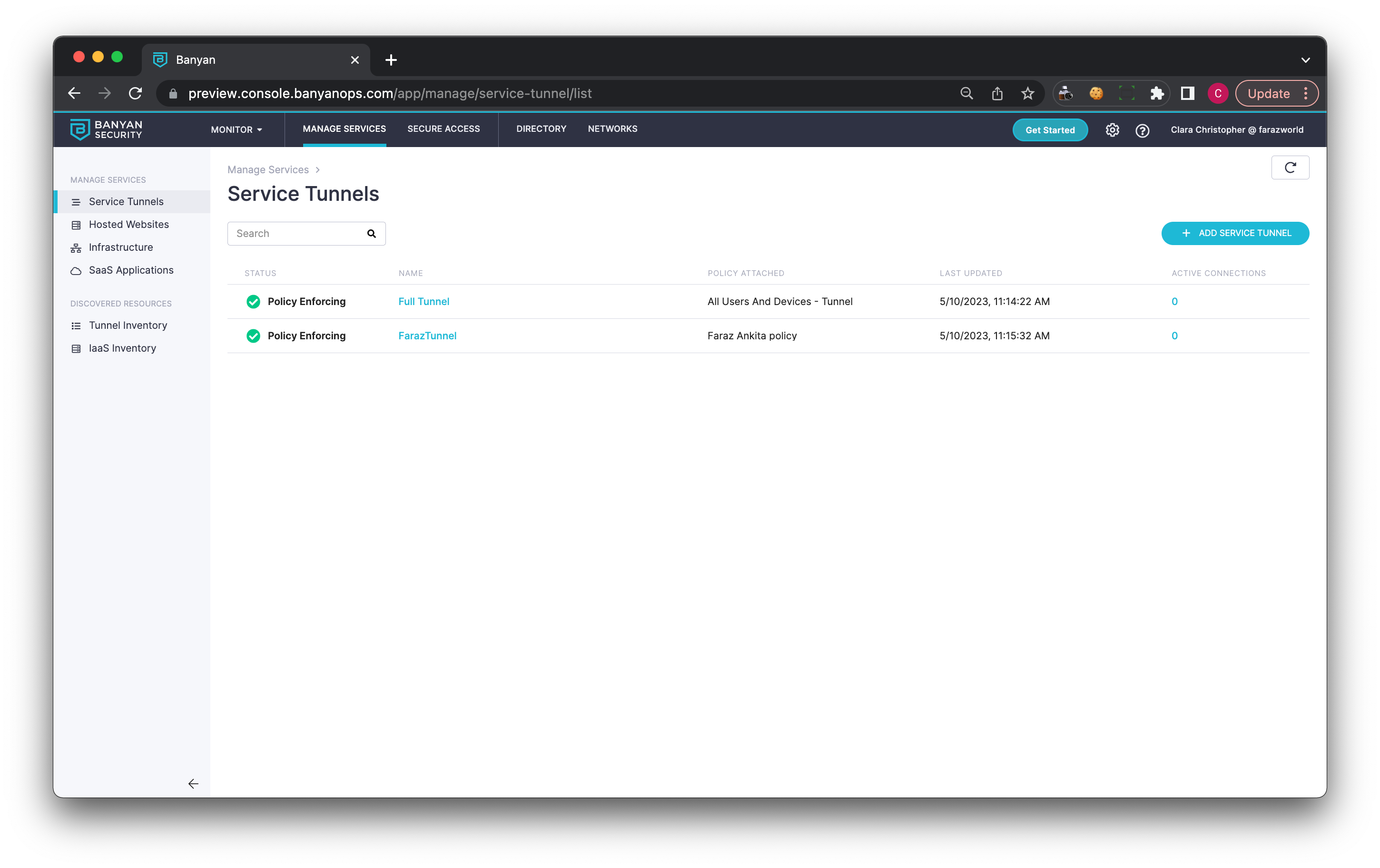This screenshot has width=1380, height=868.
Task: Expand the Monitor dropdown menu
Action: tap(236, 129)
